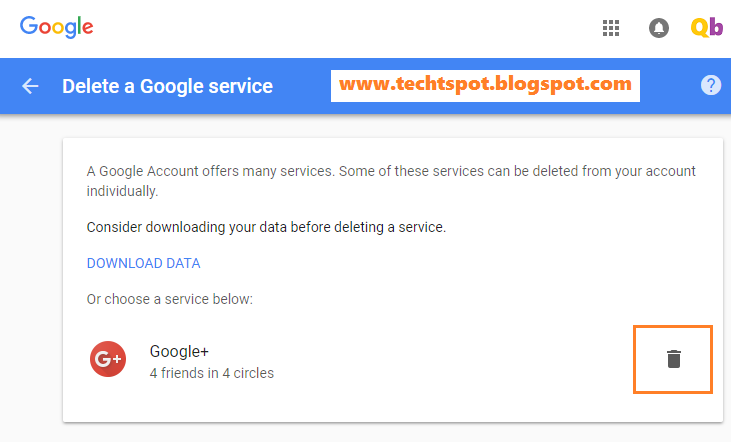This screenshot has height=442, width=731.
Task: Select the Google+ service name
Action: 179,352
